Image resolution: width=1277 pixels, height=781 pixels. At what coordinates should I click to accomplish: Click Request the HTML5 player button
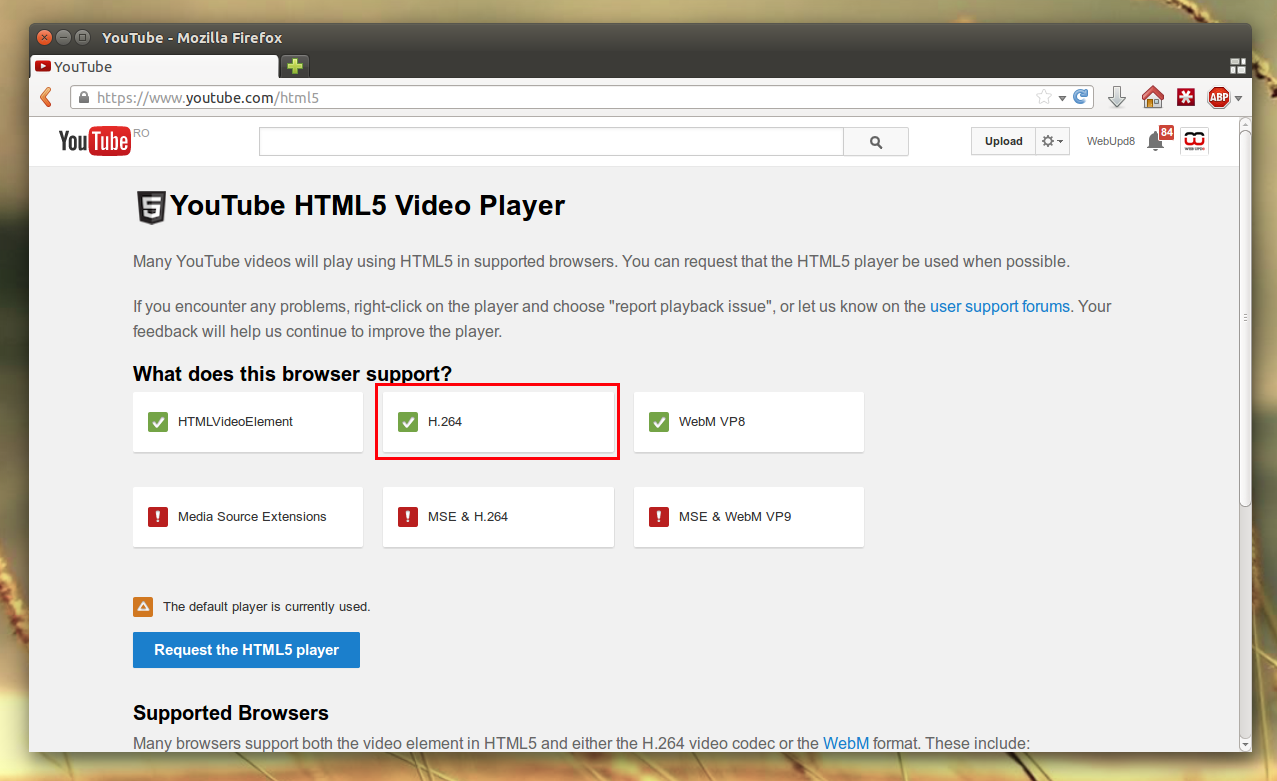tap(246, 650)
